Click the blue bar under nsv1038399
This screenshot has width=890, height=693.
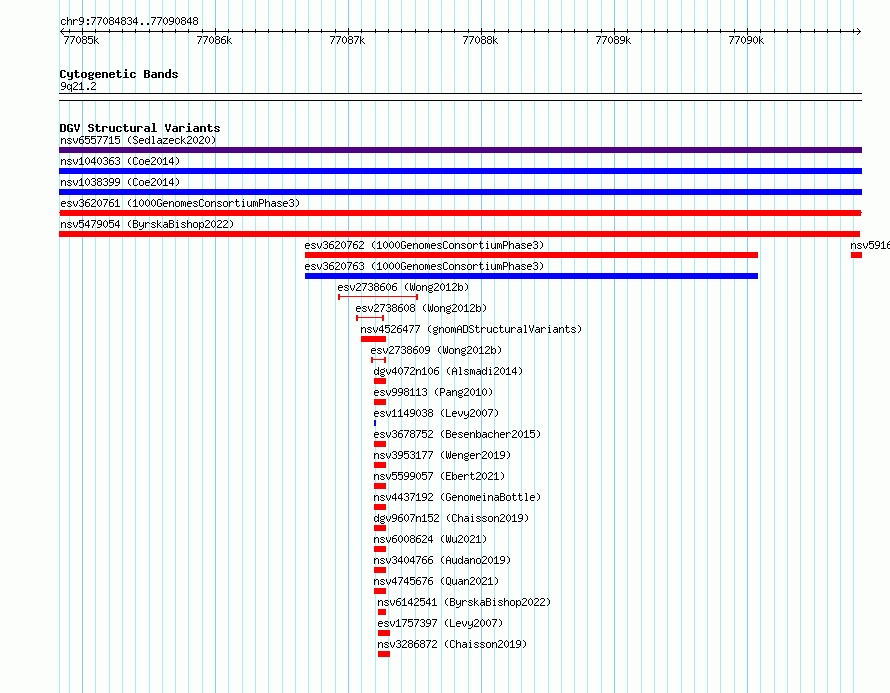coord(460,192)
